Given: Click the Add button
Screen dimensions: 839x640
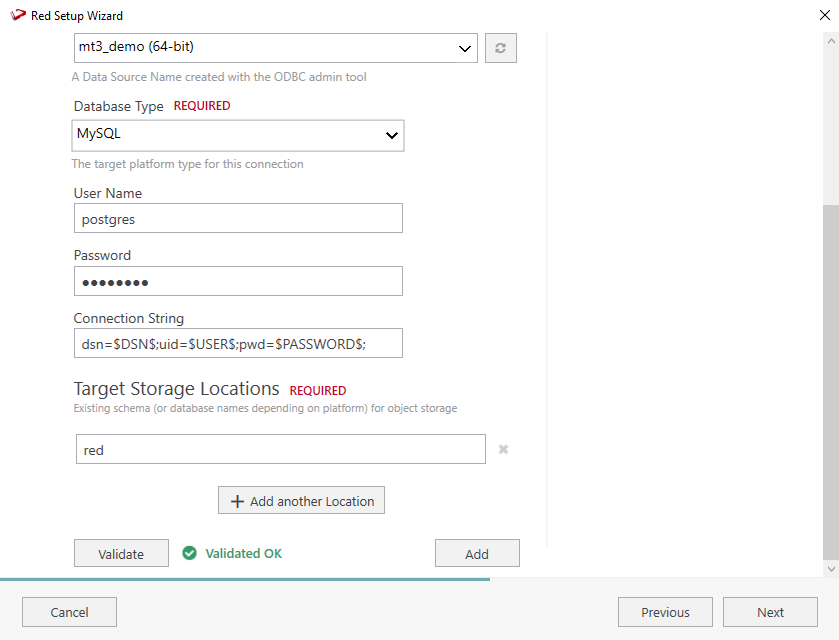Looking at the screenshot, I should coord(477,554).
